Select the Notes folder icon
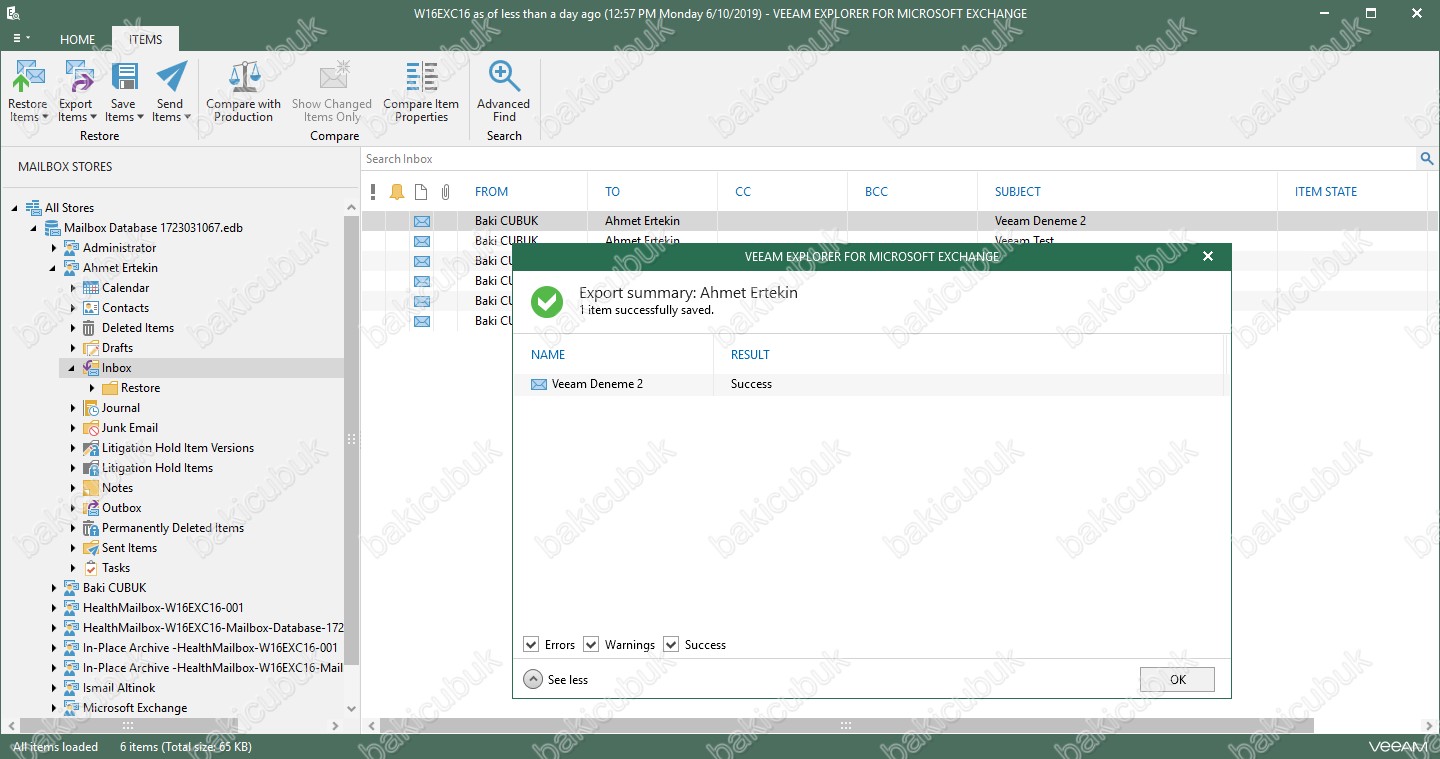 pos(91,488)
